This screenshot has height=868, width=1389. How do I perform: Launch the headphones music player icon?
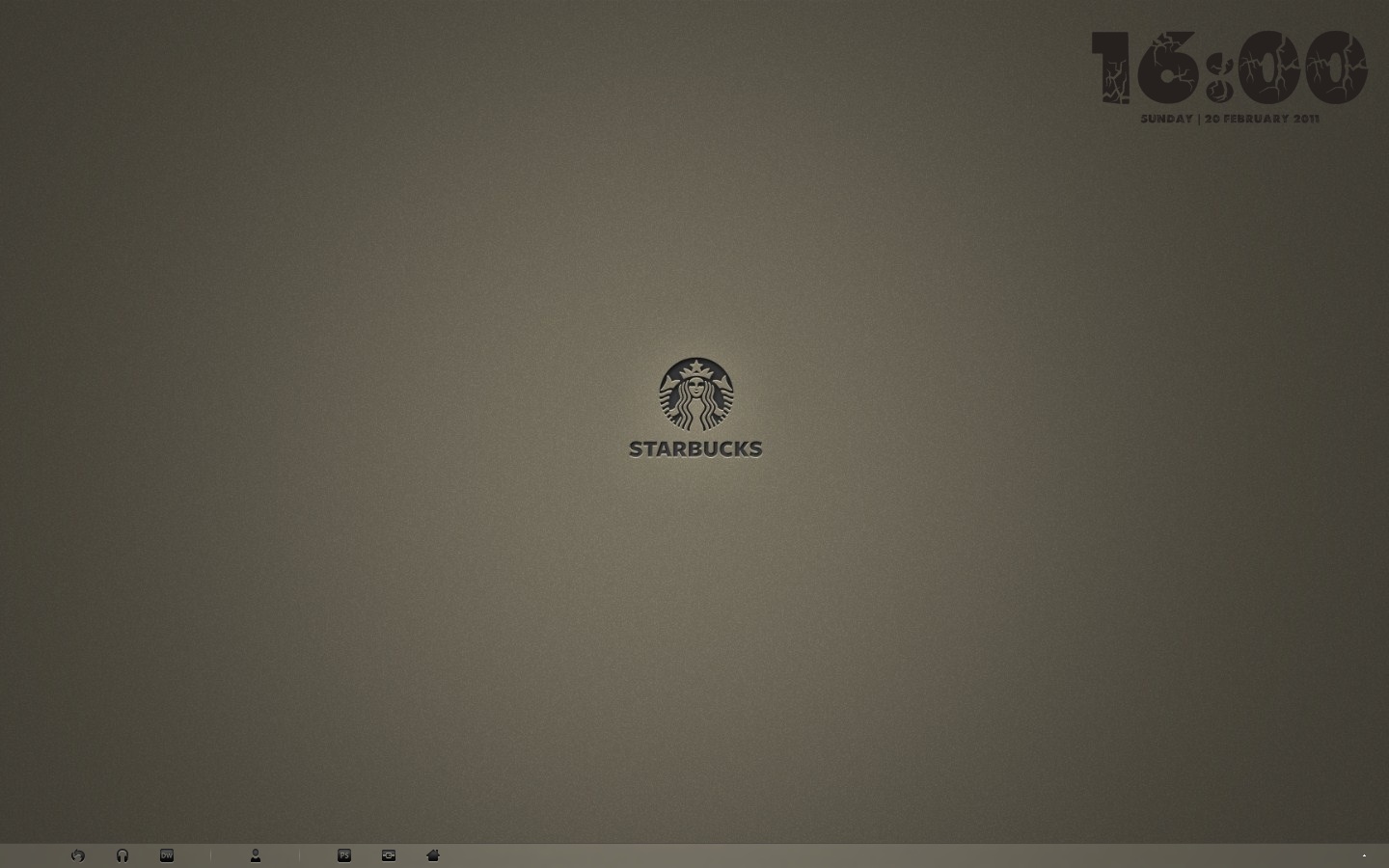[x=123, y=855]
